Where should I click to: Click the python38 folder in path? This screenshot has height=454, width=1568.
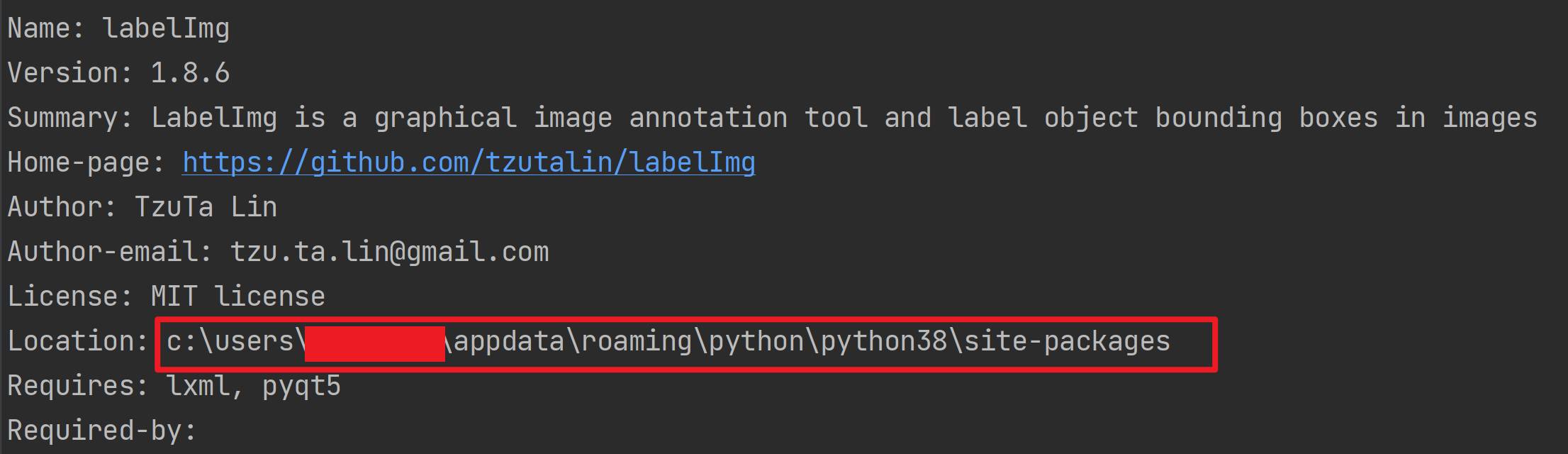[x=883, y=341]
